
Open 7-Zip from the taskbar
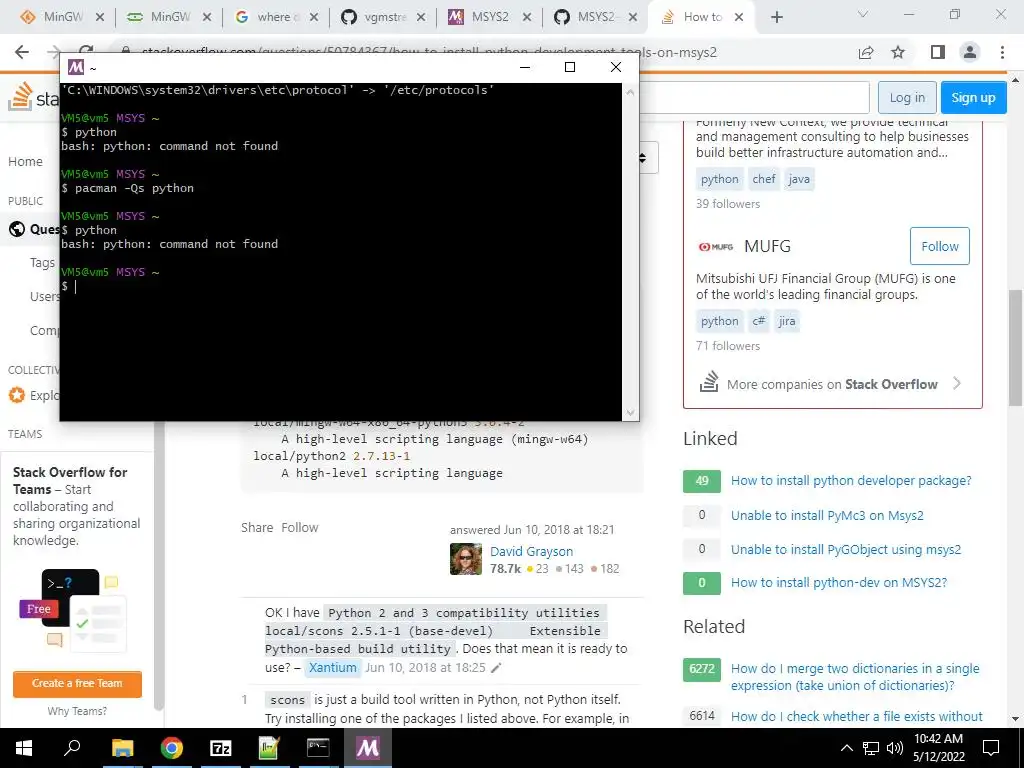(x=220, y=748)
